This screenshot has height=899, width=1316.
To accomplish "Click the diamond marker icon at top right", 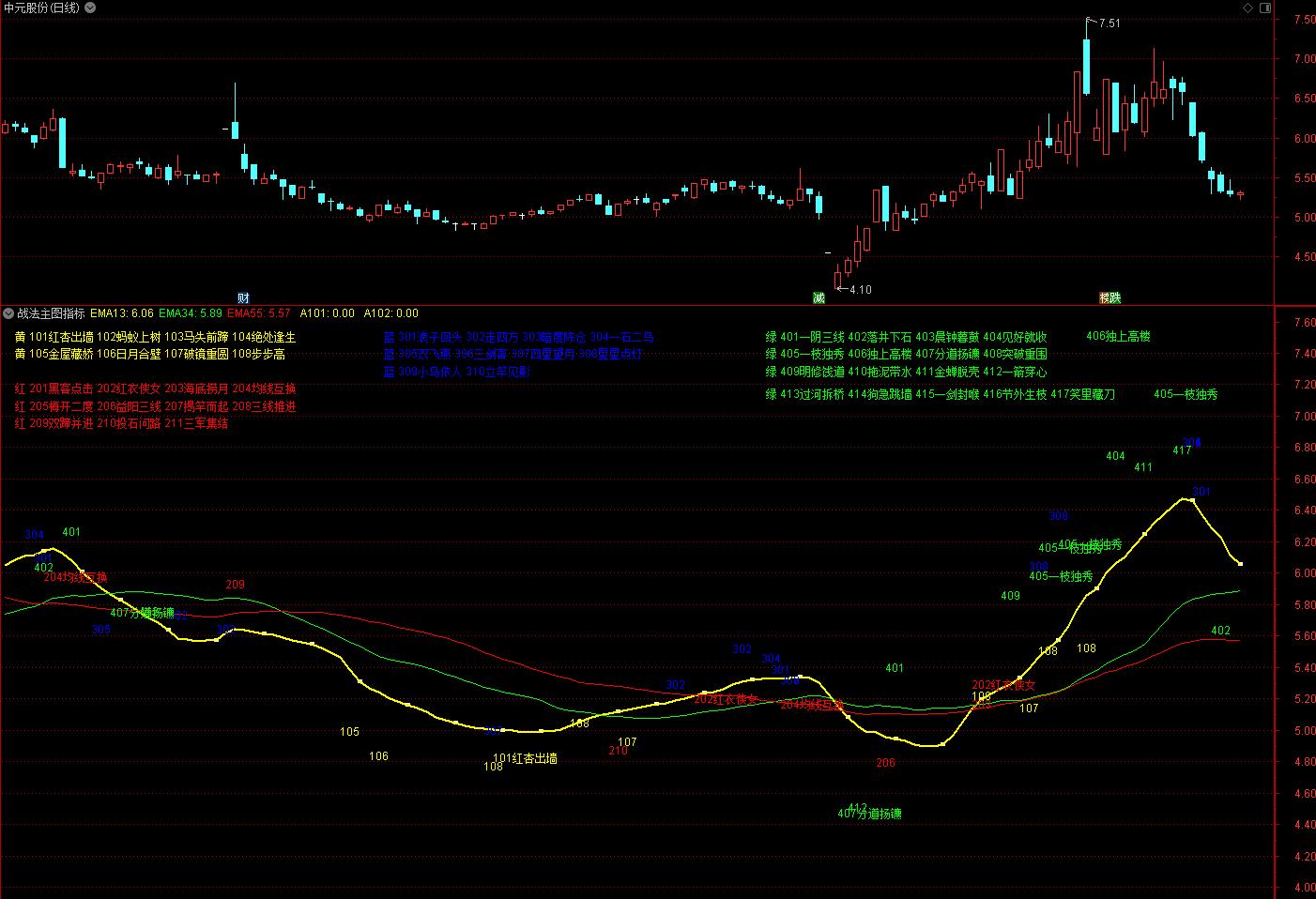I will (x=1247, y=8).
